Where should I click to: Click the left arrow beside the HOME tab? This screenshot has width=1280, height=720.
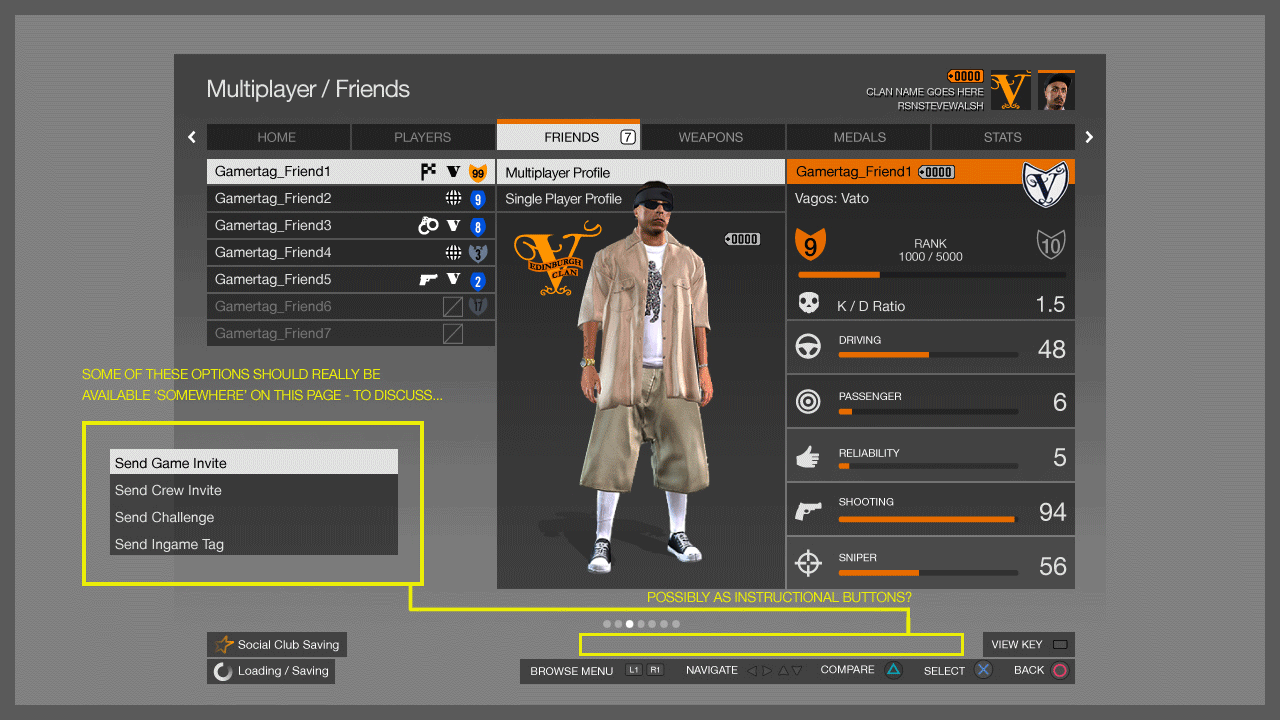coord(192,137)
